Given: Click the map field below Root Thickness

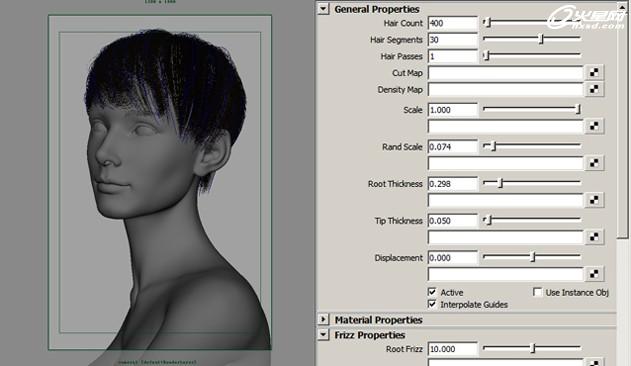Looking at the screenshot, I should [505, 201].
